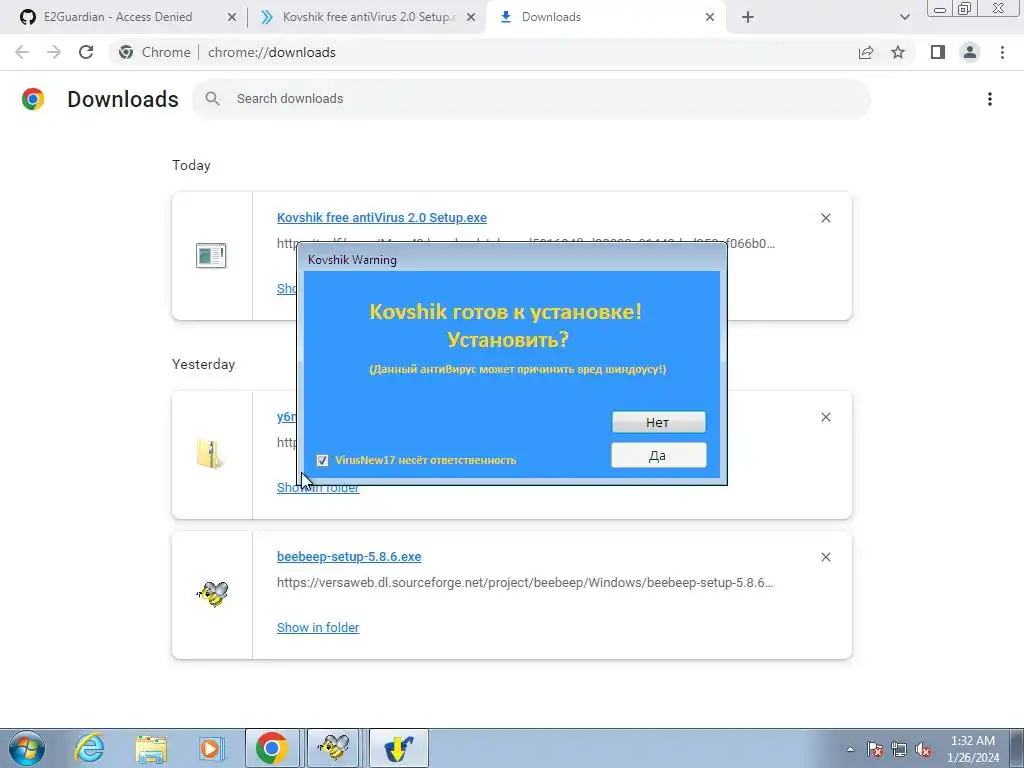Image resolution: width=1024 pixels, height=768 pixels.
Task: Click the Нет button in Kovshik Warning
Action: (658, 423)
